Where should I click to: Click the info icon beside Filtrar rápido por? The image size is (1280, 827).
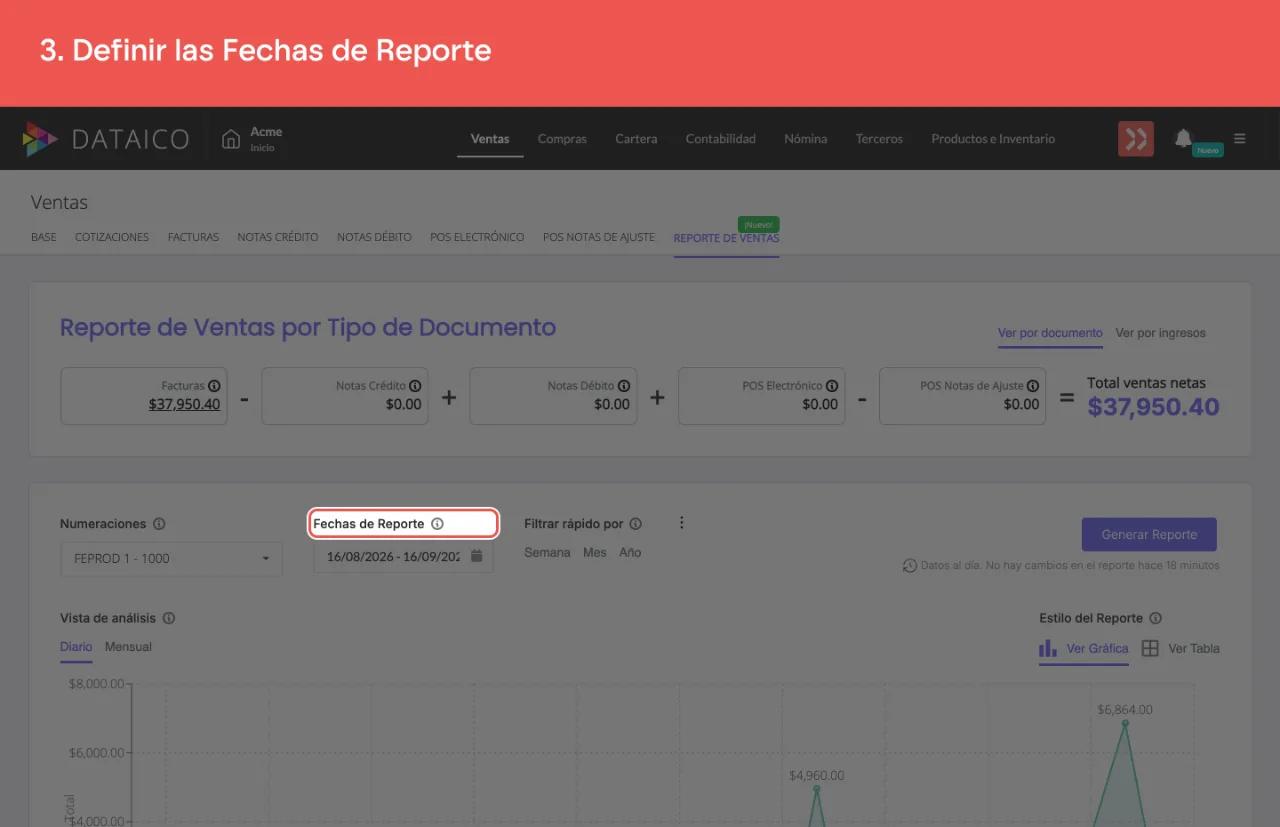[636, 524]
